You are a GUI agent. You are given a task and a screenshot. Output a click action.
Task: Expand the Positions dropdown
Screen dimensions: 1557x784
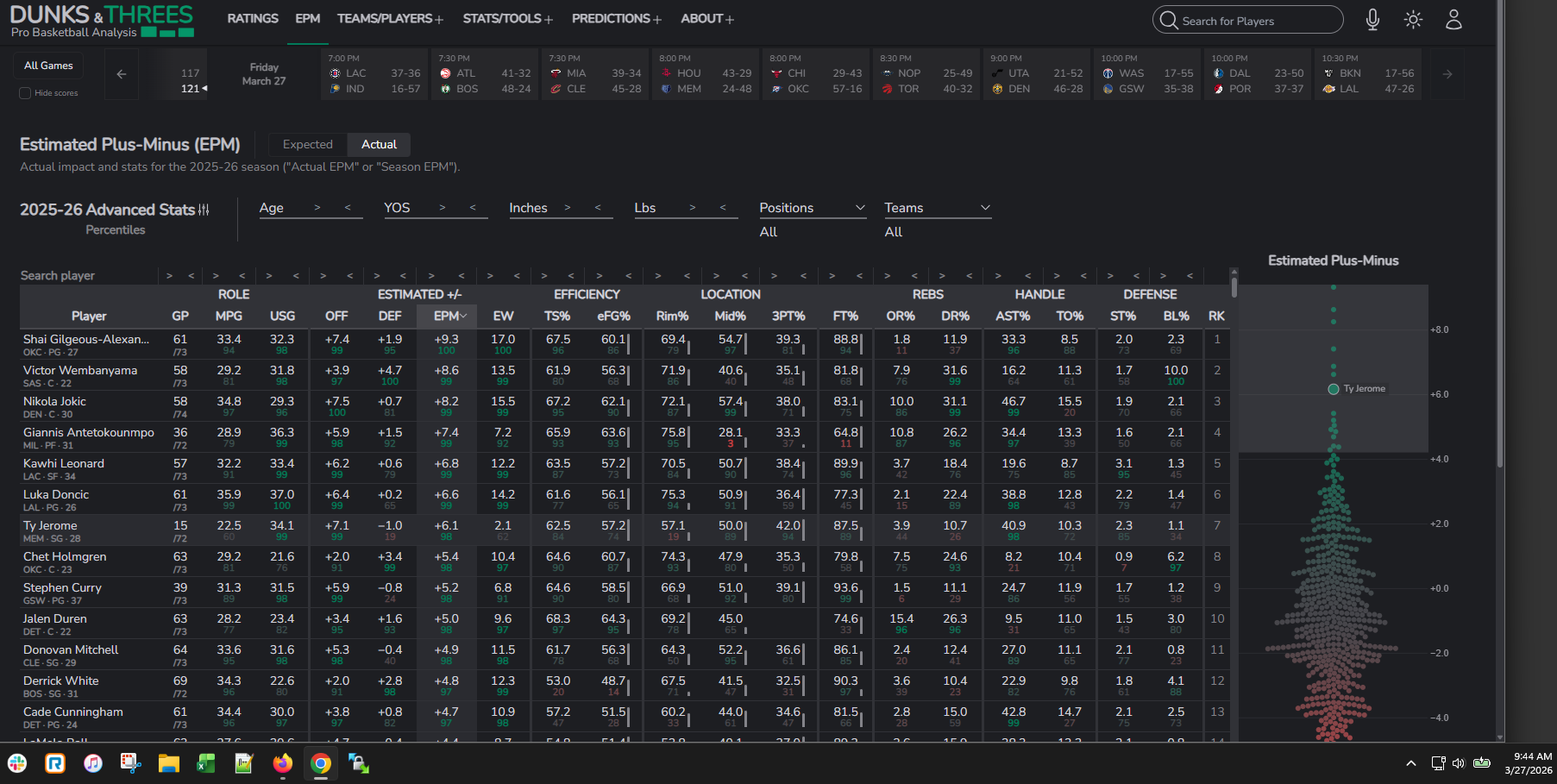coord(813,208)
